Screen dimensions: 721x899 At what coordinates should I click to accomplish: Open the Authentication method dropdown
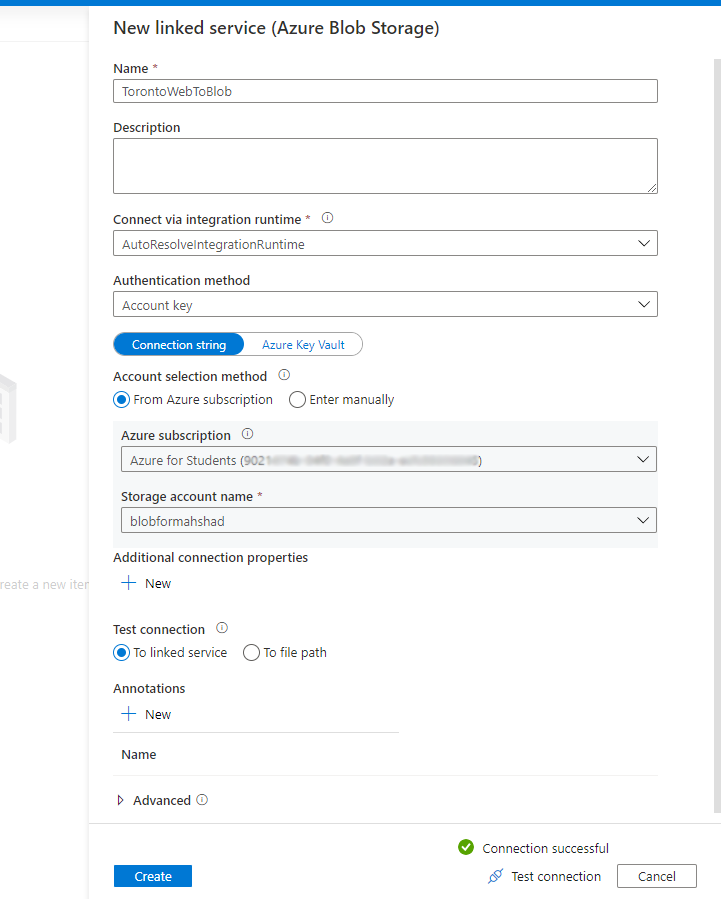(x=385, y=305)
